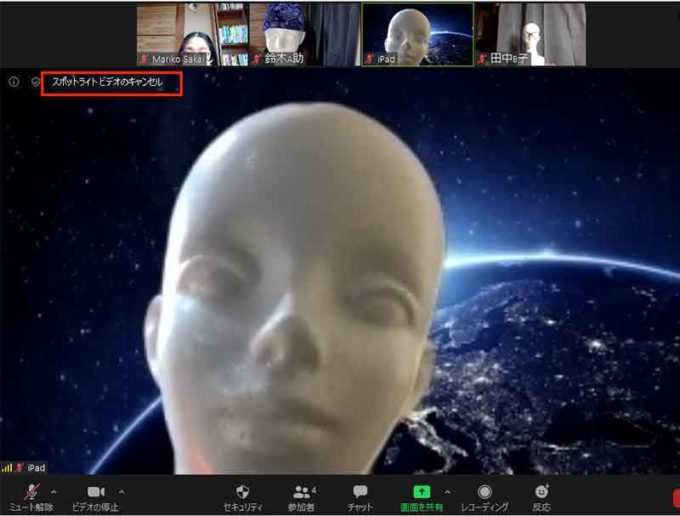Unmute microphone with ミュート解除 button
This screenshot has width=680, height=516.
pos(31,498)
